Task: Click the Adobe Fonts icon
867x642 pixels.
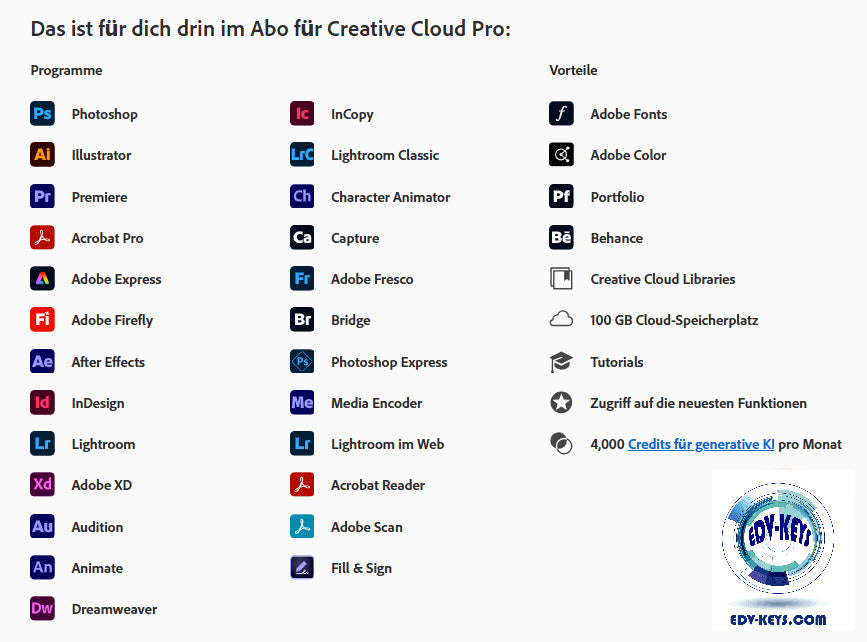Action: [x=561, y=114]
